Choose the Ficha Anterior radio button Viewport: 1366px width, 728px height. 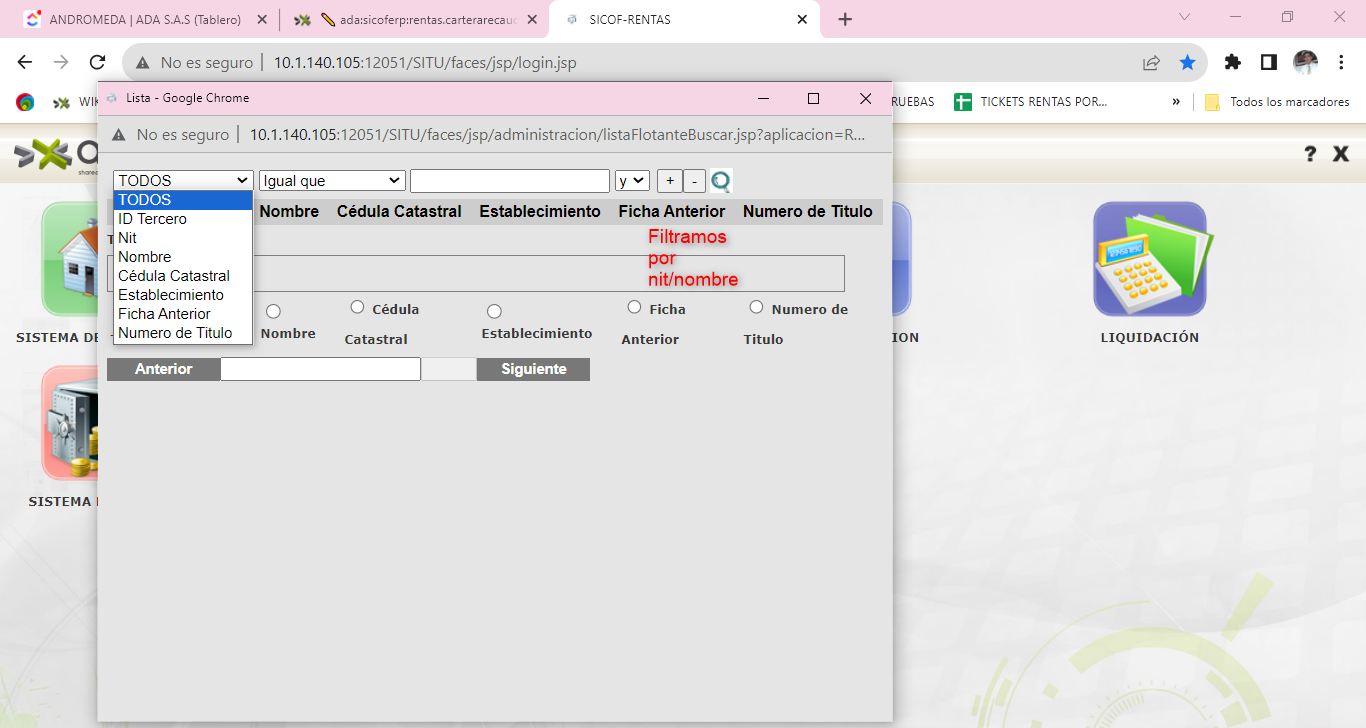[634, 307]
